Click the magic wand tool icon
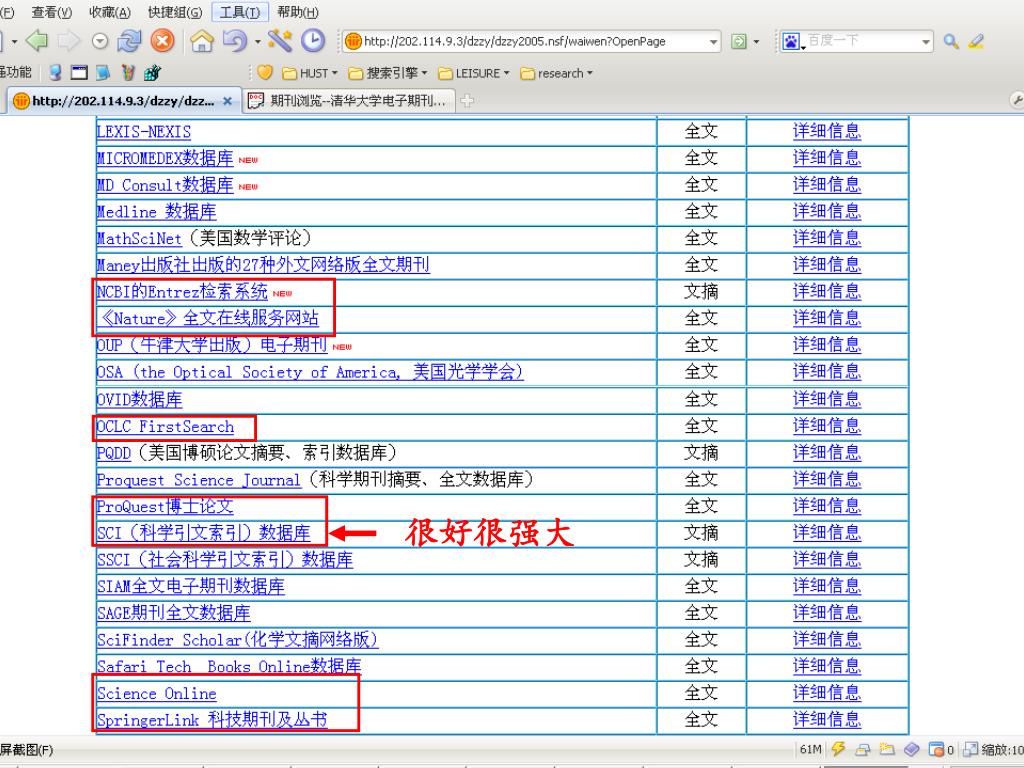Viewport: 1024px width, 768px height. 280,41
